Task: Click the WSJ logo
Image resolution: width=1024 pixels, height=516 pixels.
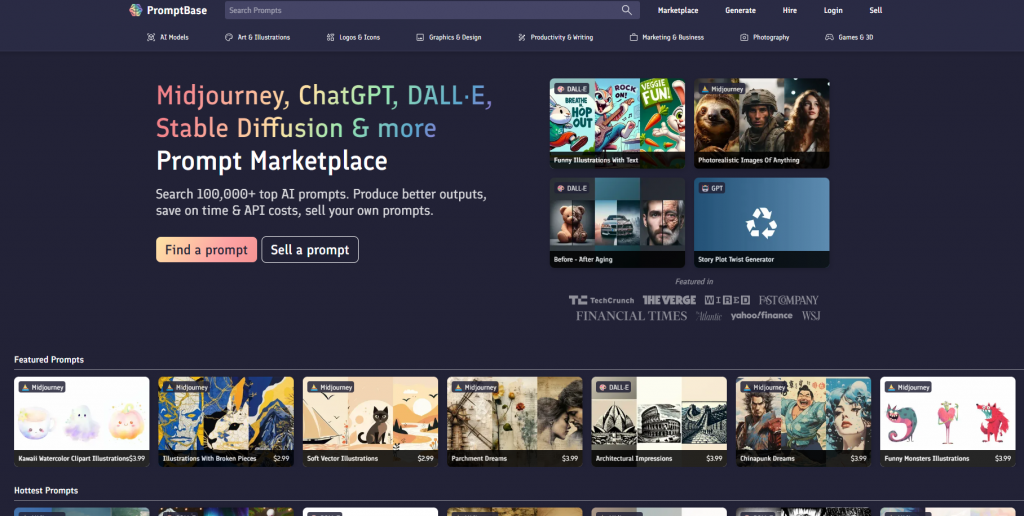Action: click(x=811, y=316)
